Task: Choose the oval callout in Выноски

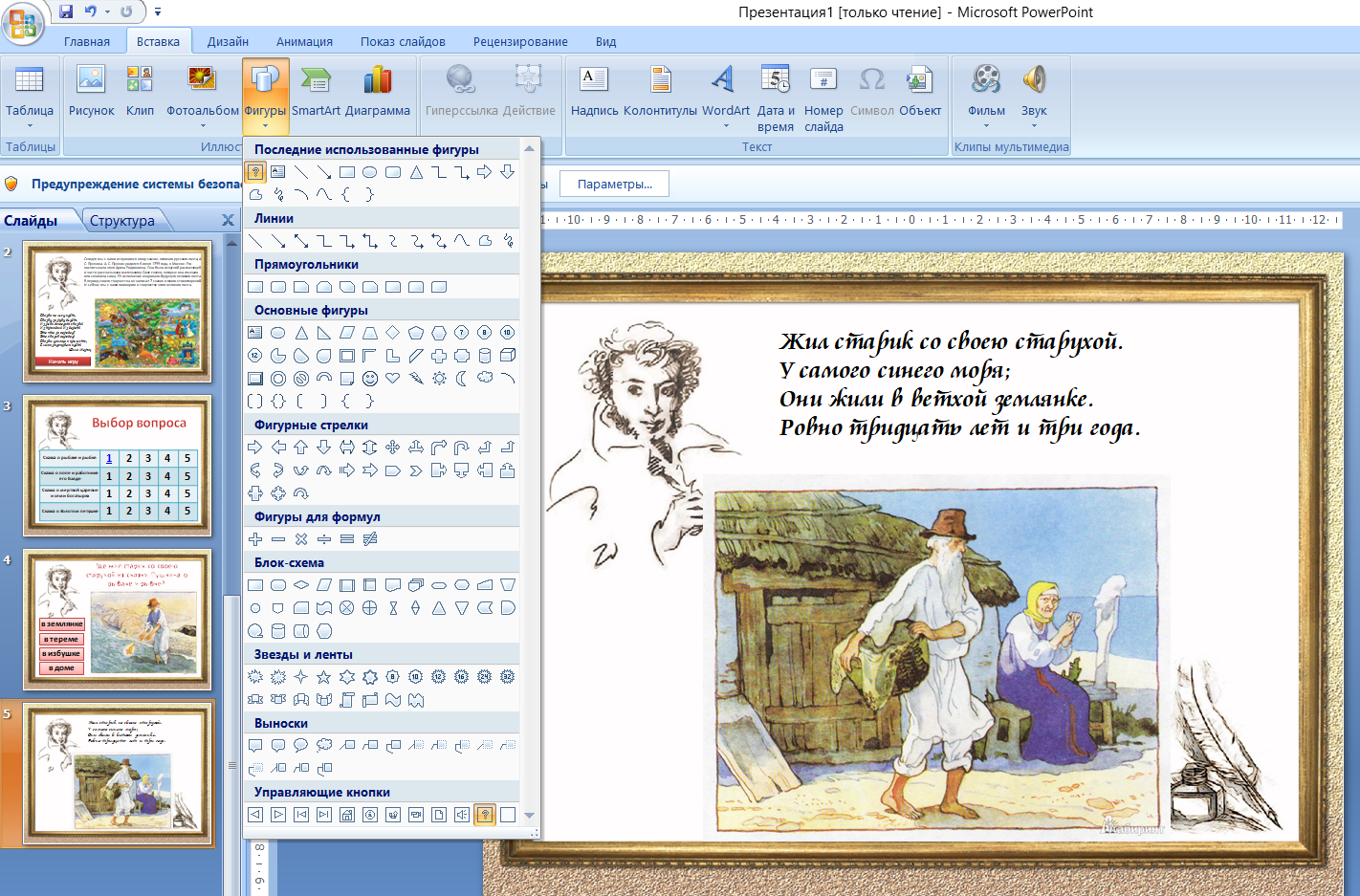Action: 301,746
